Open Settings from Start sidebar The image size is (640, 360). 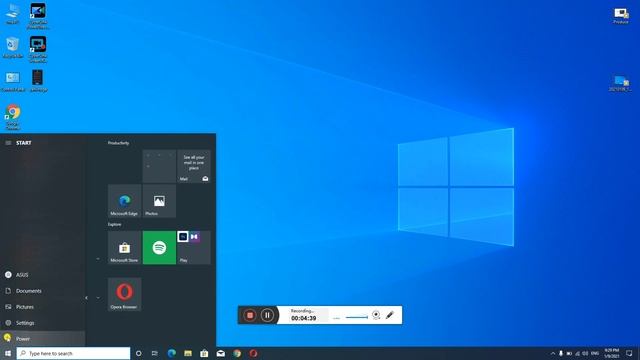coord(42,322)
